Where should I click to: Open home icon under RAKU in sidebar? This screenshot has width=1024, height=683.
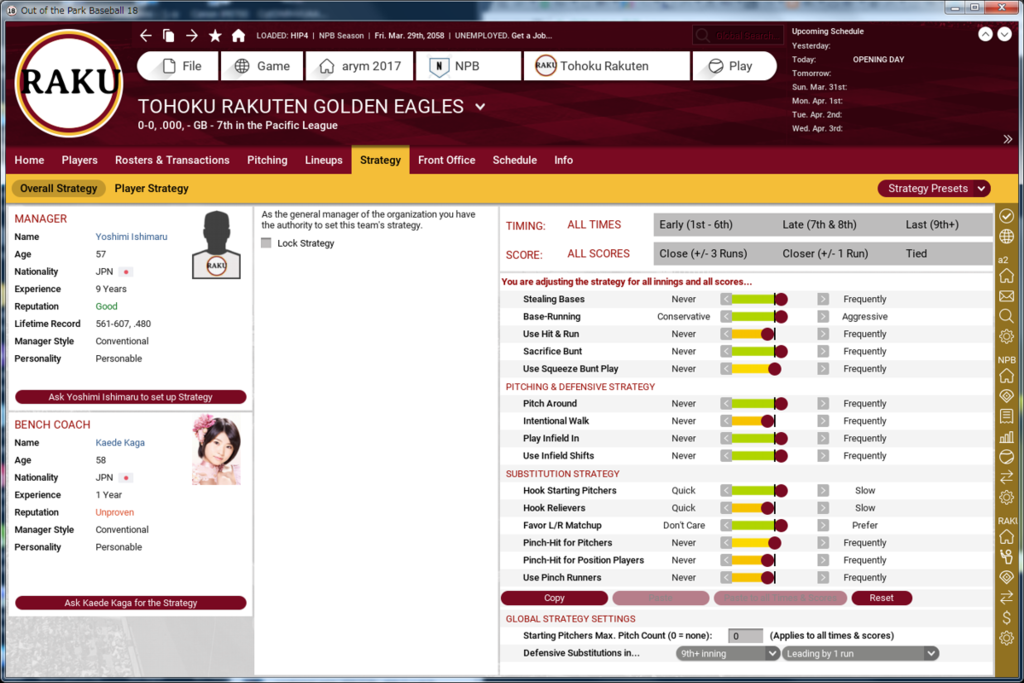(1006, 536)
